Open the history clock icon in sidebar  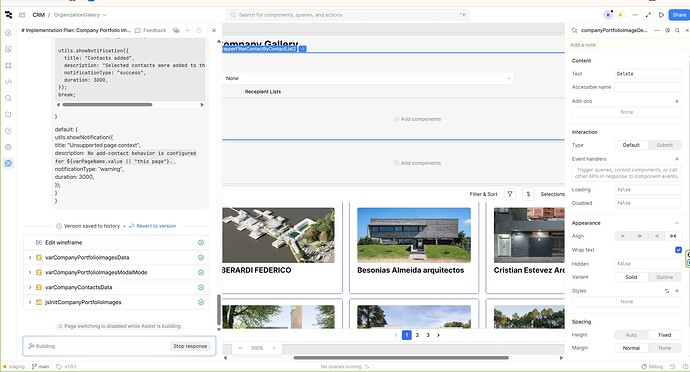(8, 131)
